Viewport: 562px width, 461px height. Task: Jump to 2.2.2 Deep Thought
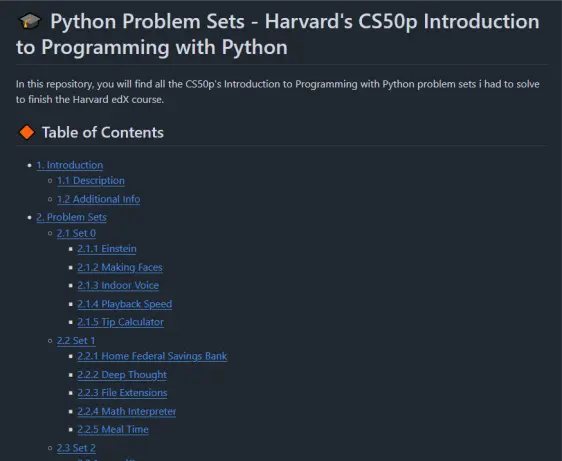[x=122, y=375]
